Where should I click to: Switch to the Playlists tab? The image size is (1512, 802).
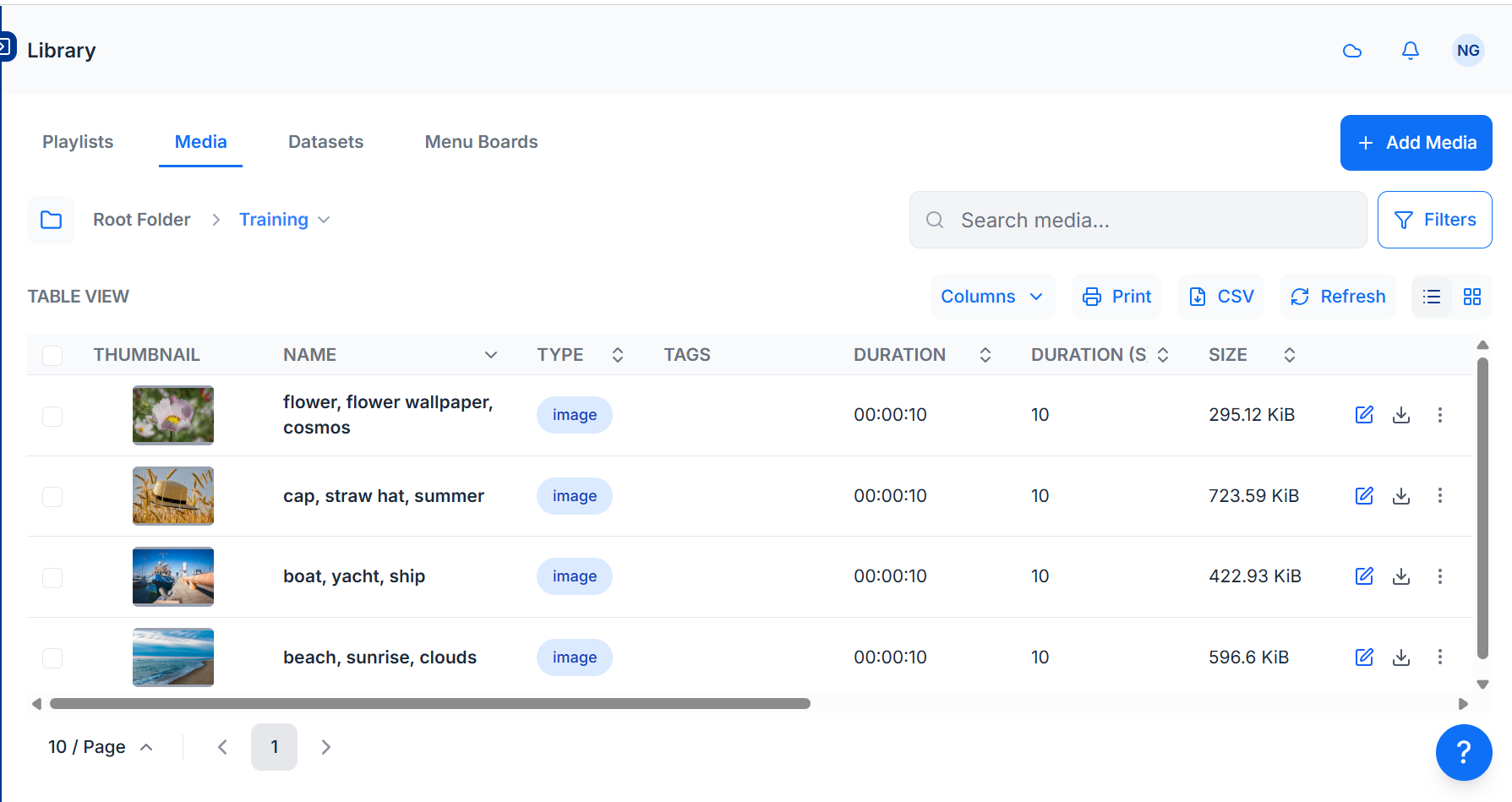coord(78,142)
